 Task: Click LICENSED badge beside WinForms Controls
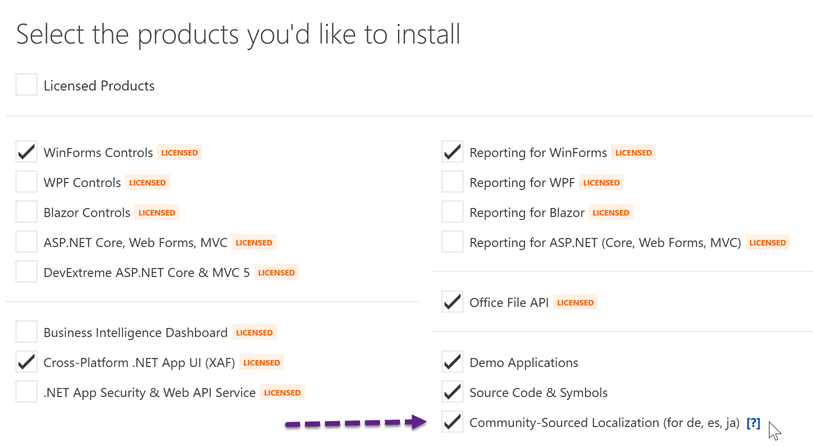pos(179,152)
